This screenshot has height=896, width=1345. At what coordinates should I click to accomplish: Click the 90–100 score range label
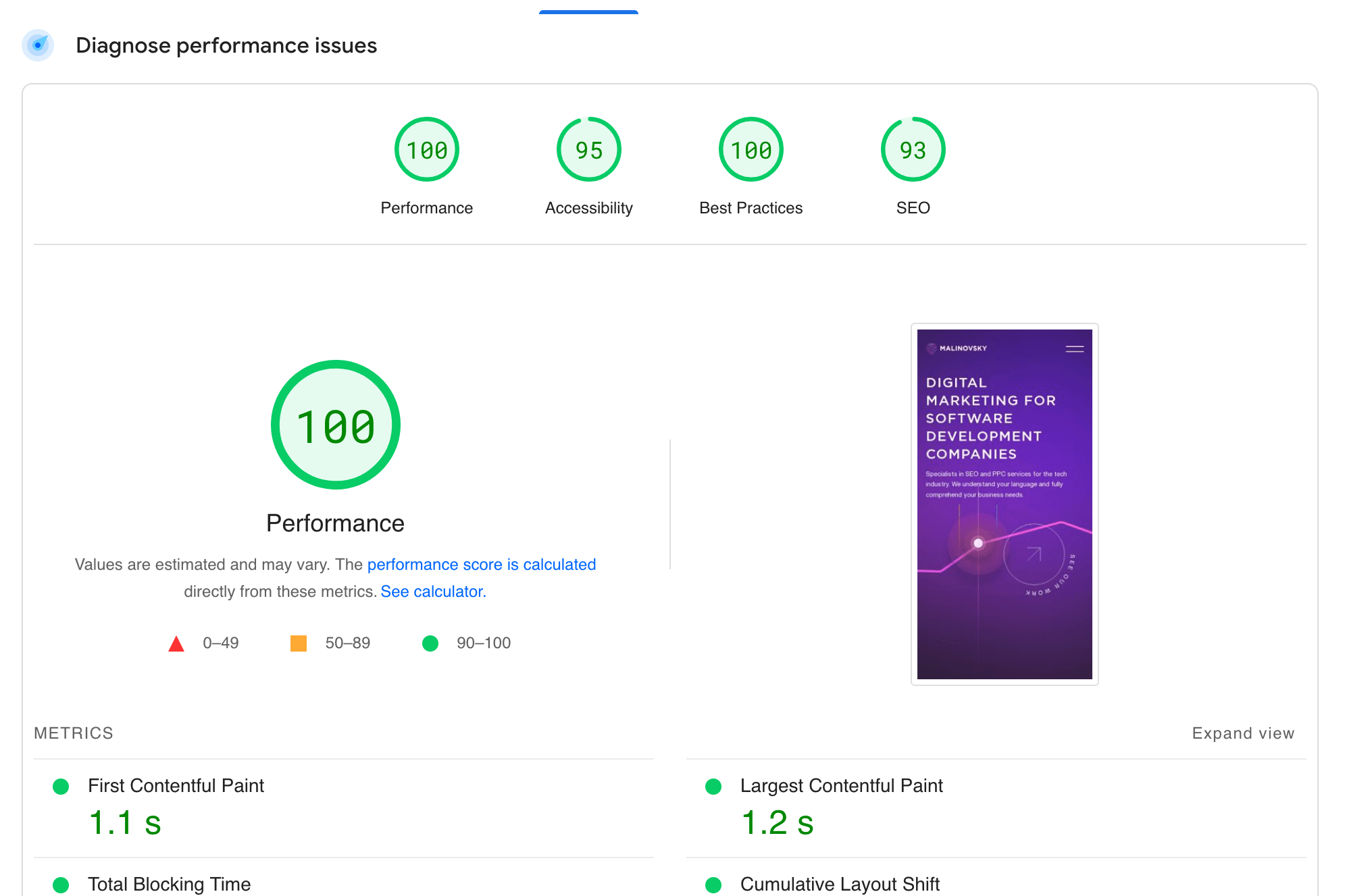pyautogui.click(x=484, y=643)
